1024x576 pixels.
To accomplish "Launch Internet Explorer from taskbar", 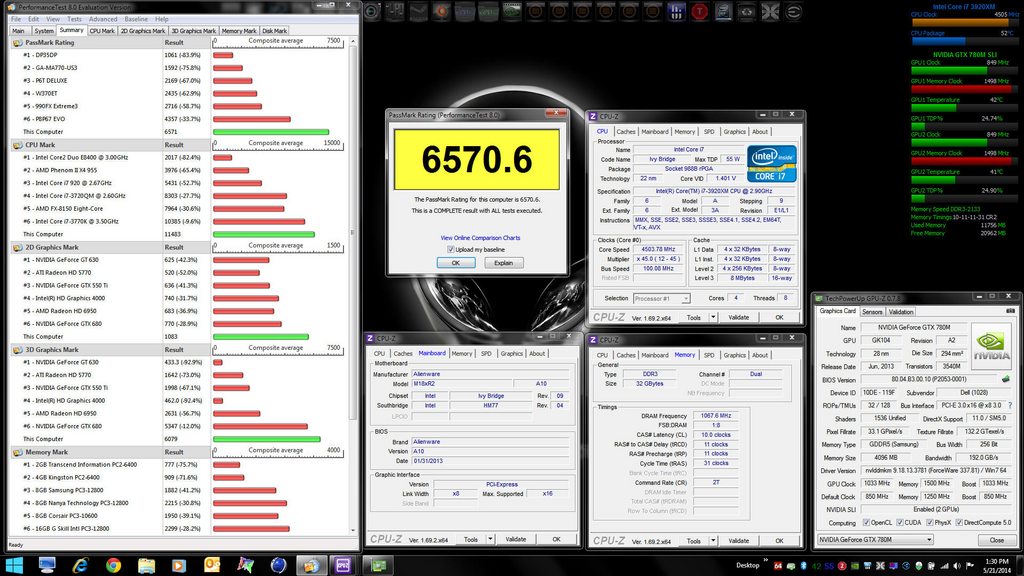I will click(80, 565).
